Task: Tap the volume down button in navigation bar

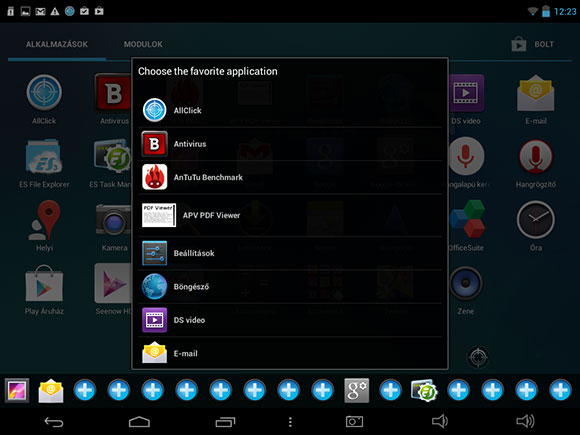Action: 440,421
